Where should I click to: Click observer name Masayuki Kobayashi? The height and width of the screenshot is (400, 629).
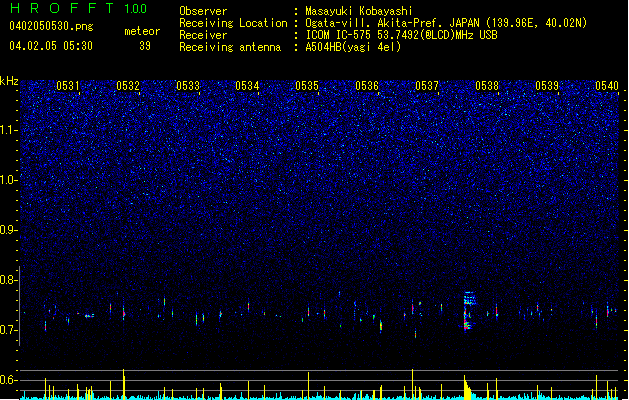pyautogui.click(x=358, y=11)
